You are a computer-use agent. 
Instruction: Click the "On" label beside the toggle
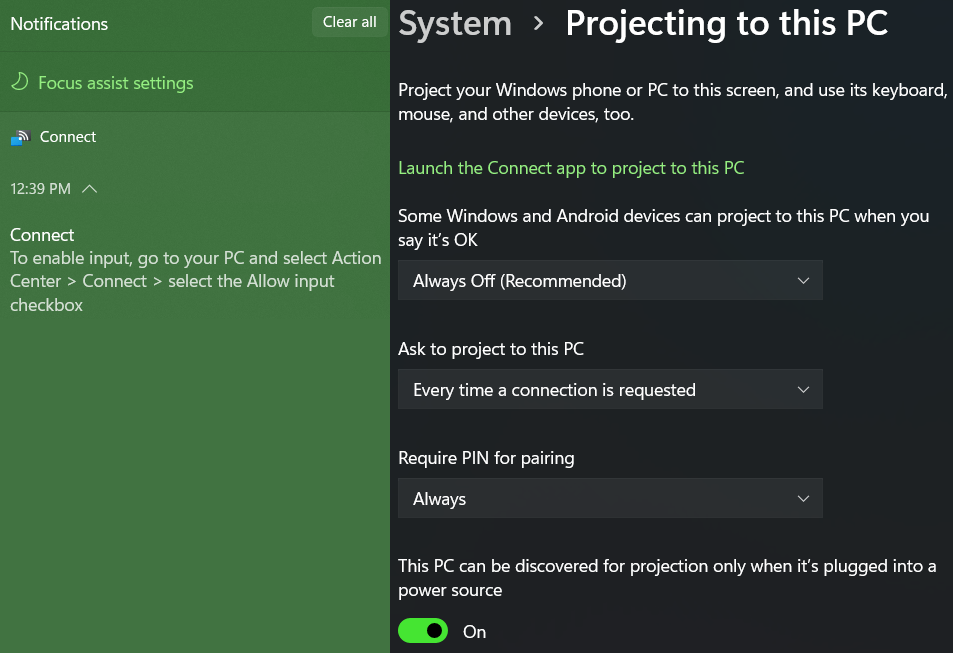(474, 632)
